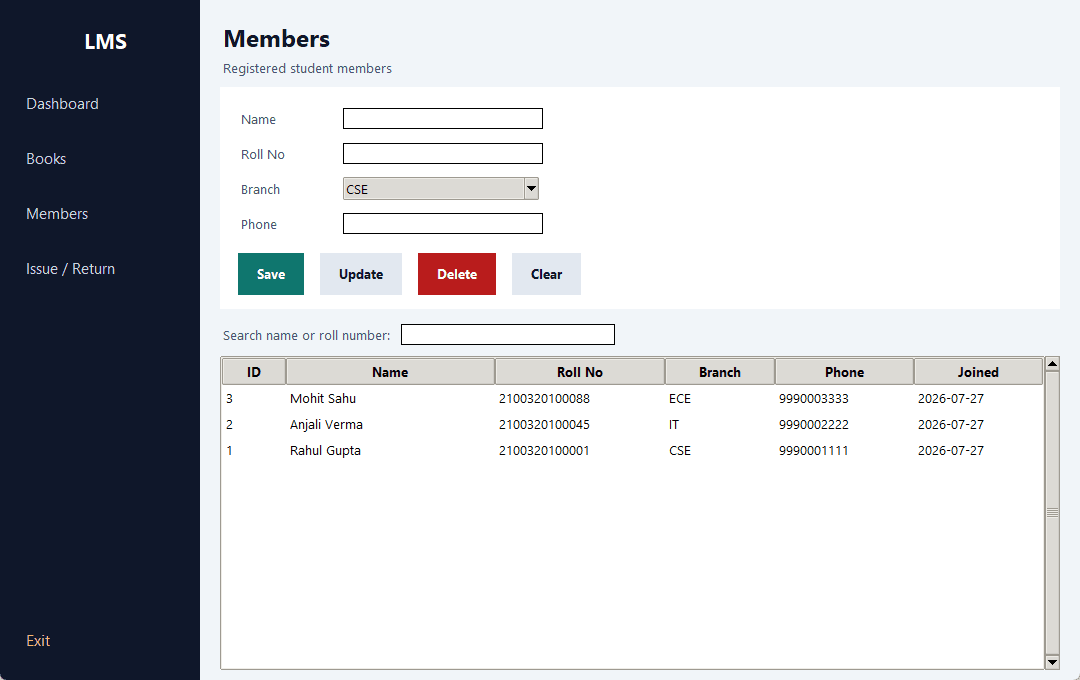
Task: Click the scrollbar up arrow of the table
Action: pos(1052,364)
